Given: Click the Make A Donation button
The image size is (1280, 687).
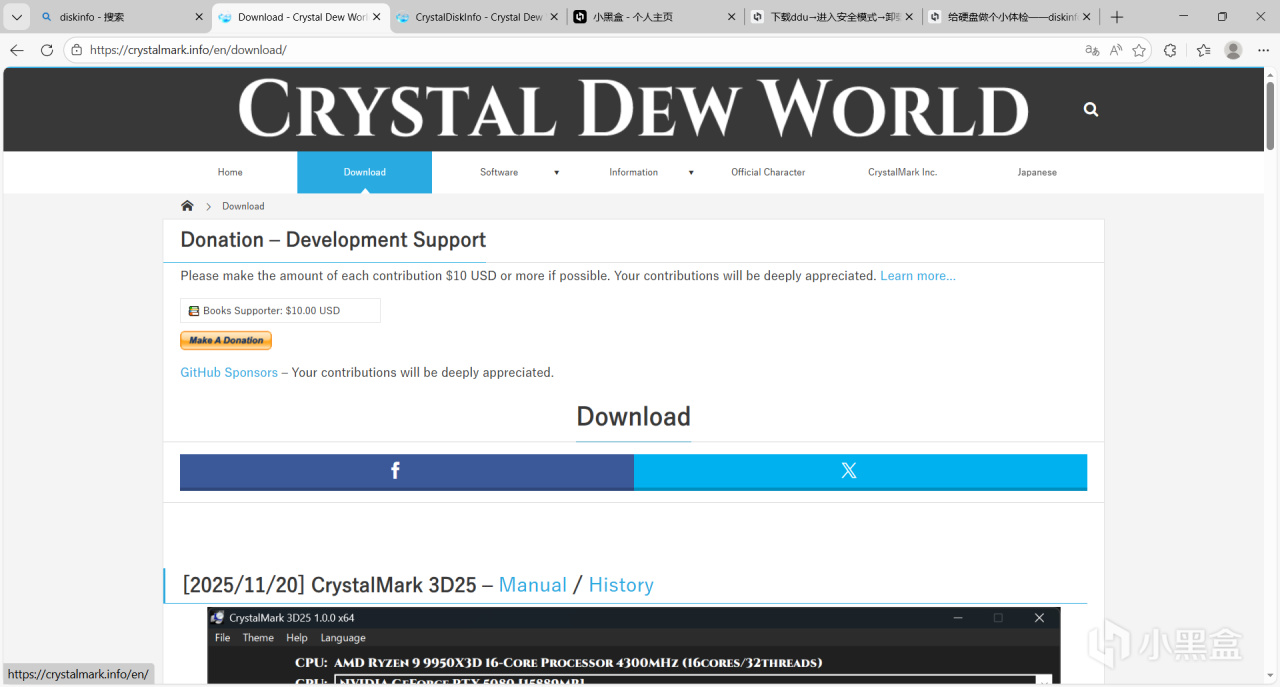Looking at the screenshot, I should [x=226, y=340].
